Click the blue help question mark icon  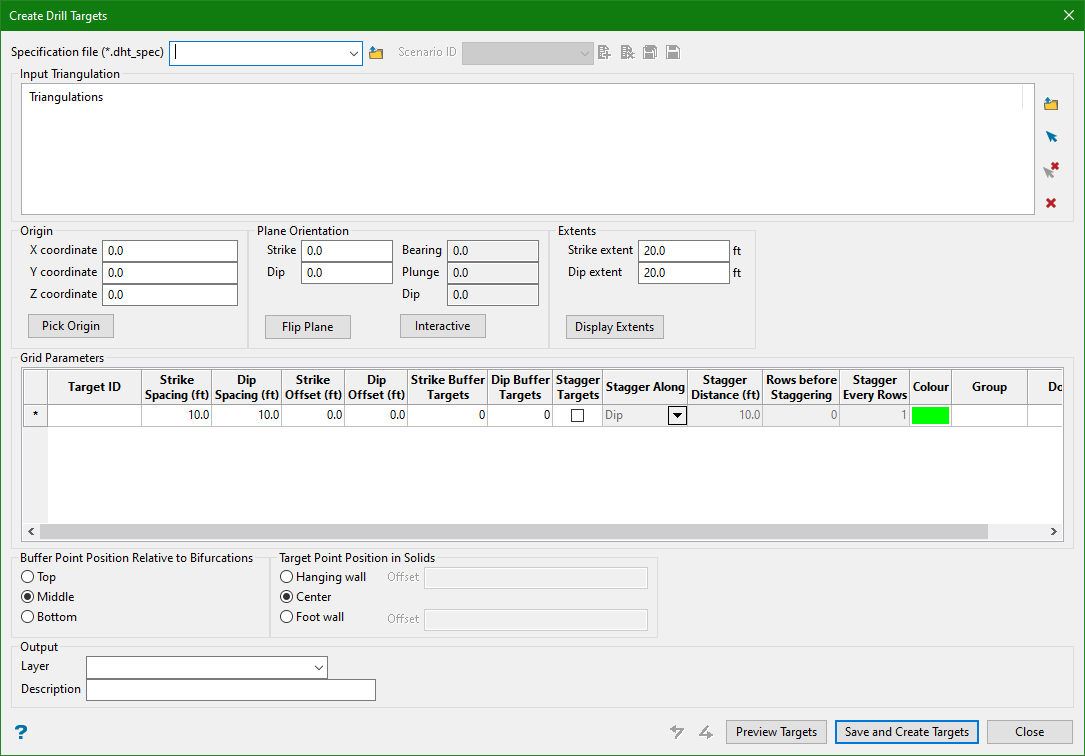coord(20,732)
